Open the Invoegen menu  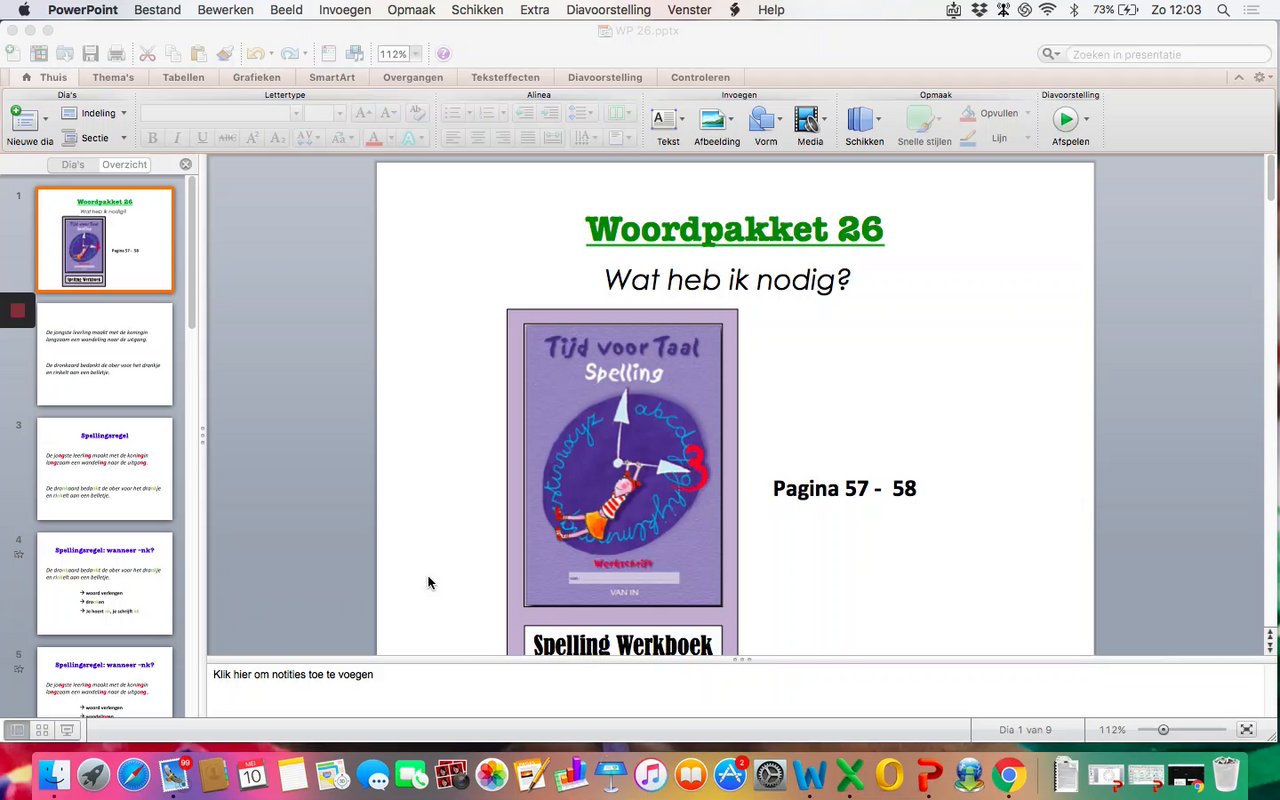coord(345,10)
